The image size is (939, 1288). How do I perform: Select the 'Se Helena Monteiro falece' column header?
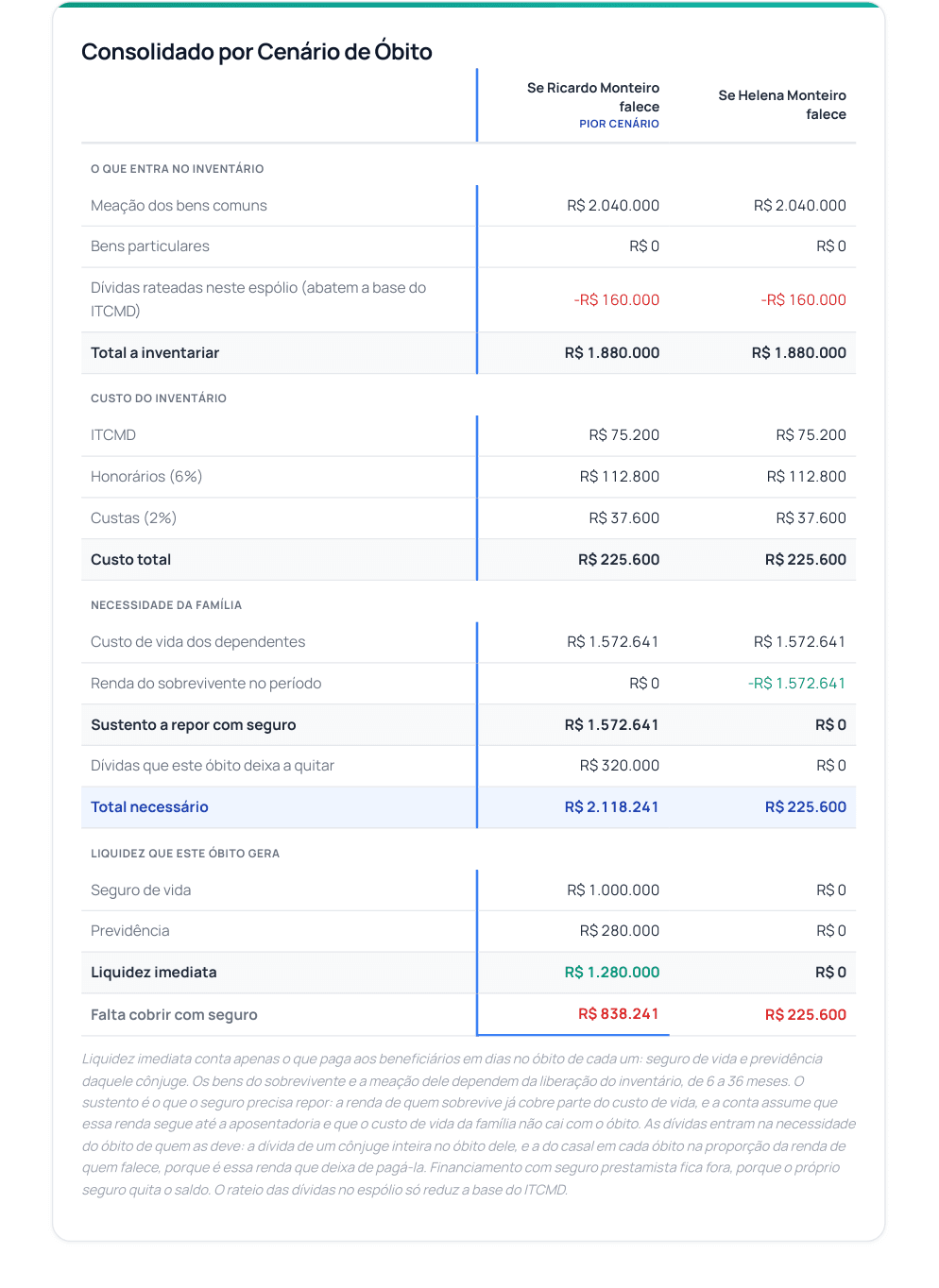tap(782, 105)
